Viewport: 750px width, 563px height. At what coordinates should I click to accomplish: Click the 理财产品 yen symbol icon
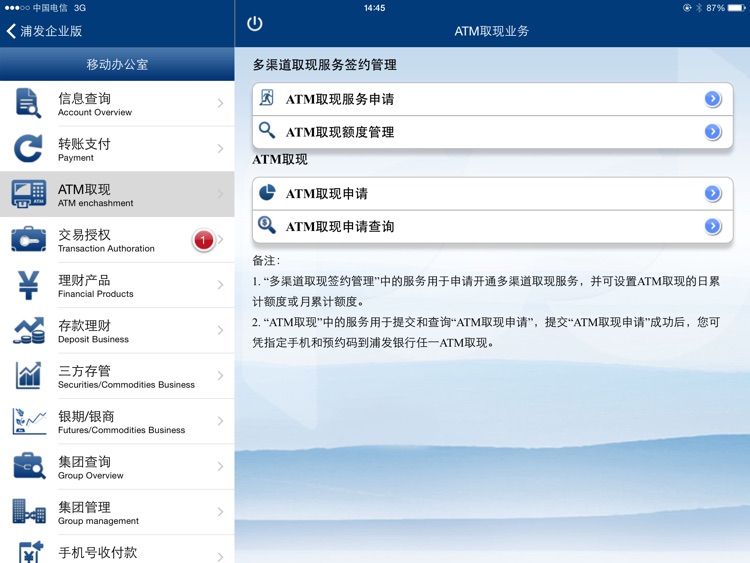click(28, 285)
